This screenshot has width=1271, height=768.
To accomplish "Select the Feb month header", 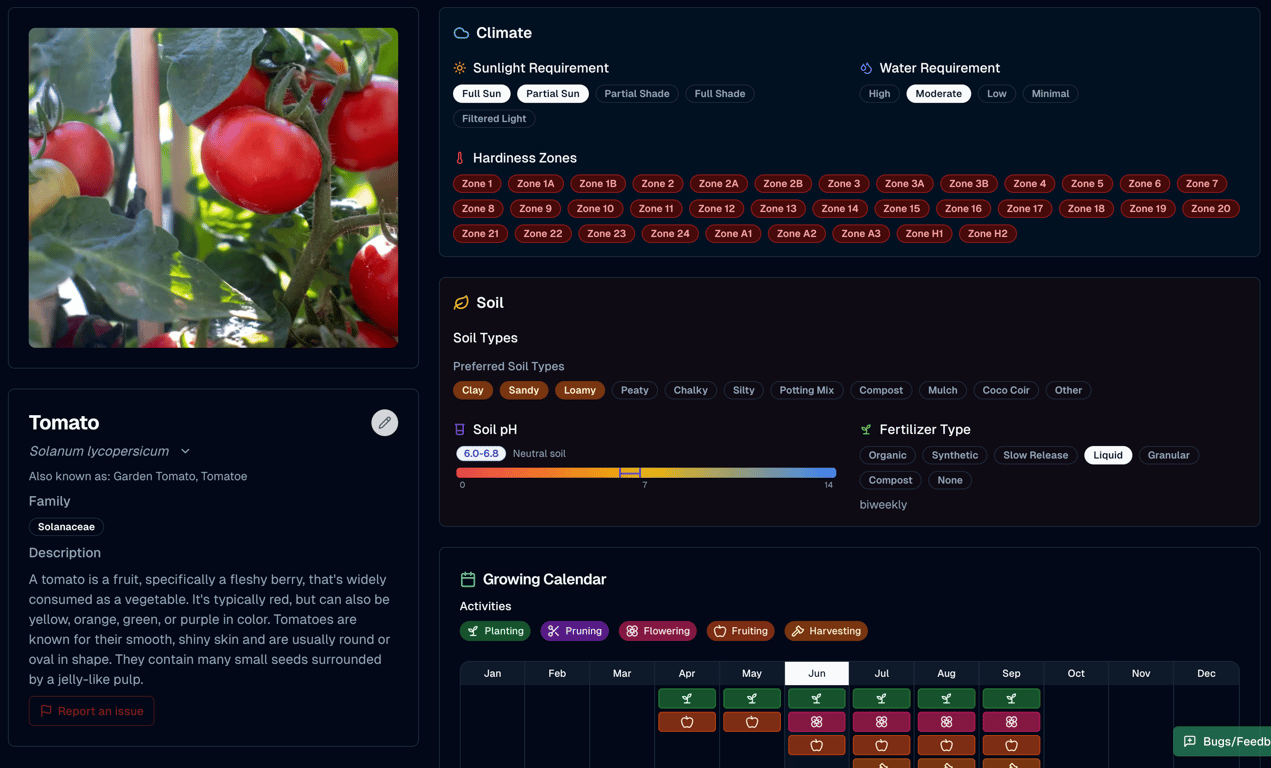I will point(557,673).
